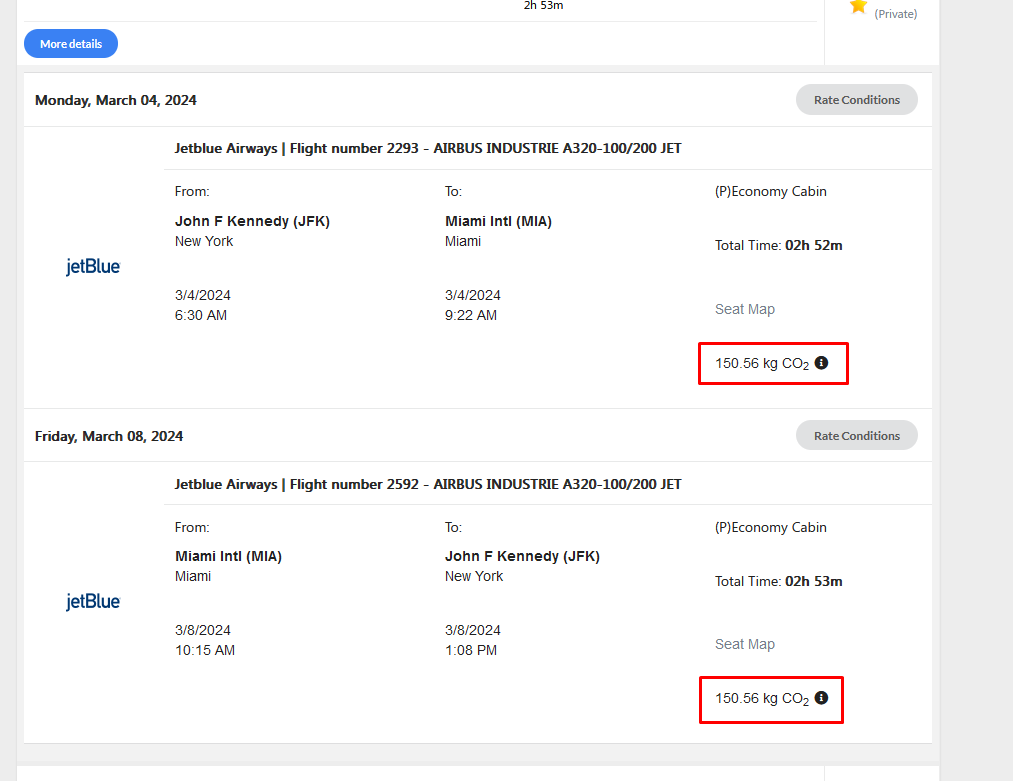Click departure time 6:30 AM
This screenshot has width=1013, height=781.
(201, 315)
